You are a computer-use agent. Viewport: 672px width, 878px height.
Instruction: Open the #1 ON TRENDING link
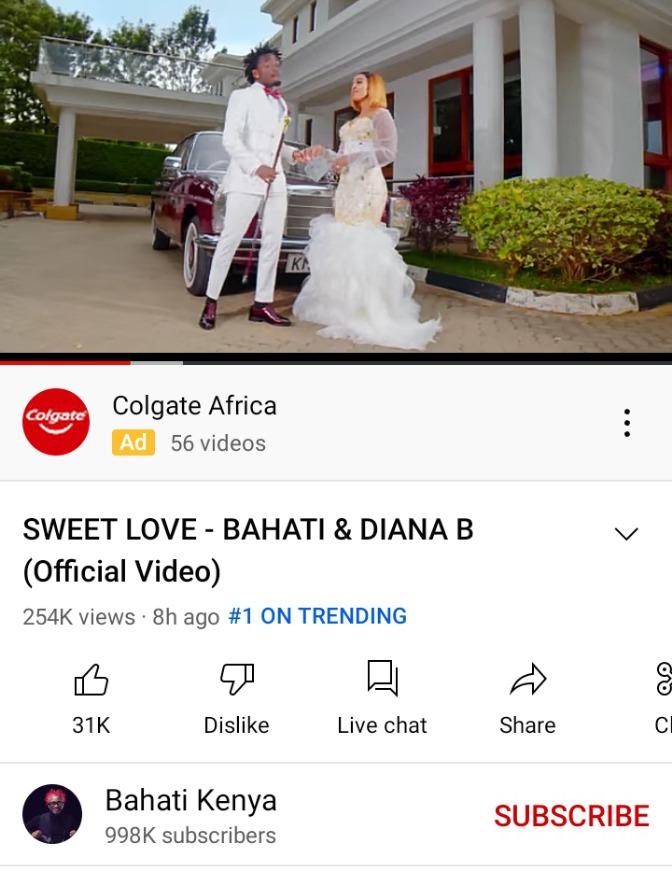tap(318, 617)
